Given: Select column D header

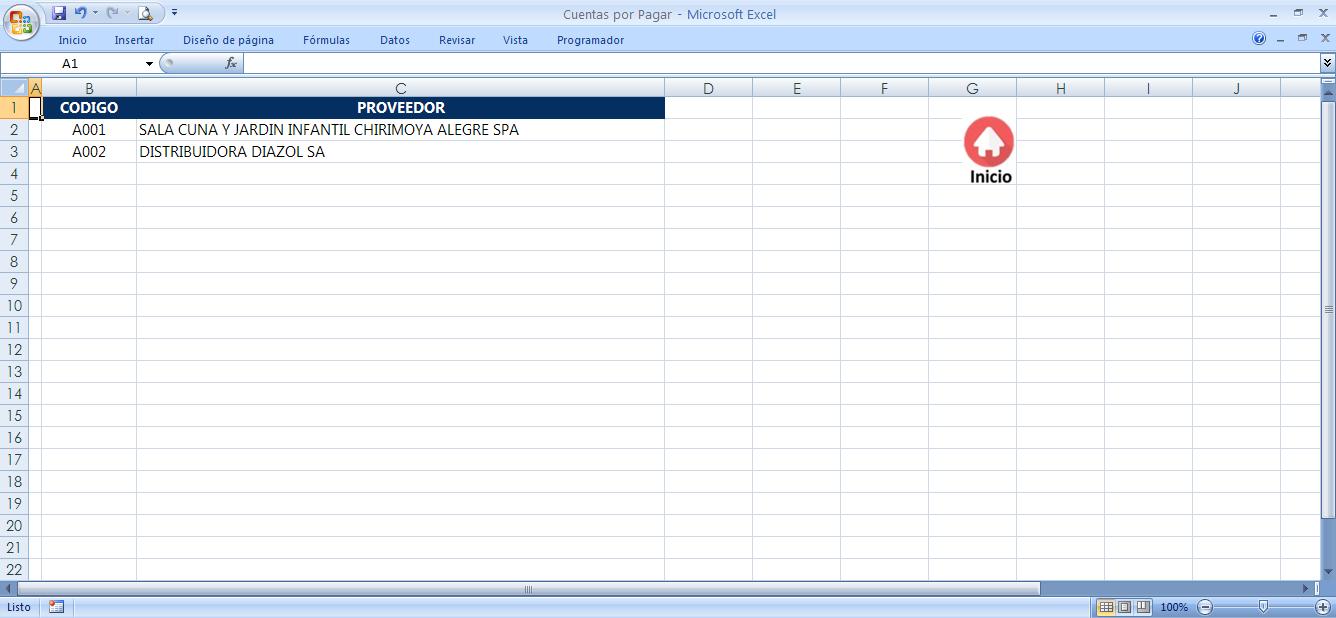Looking at the screenshot, I should pos(708,88).
